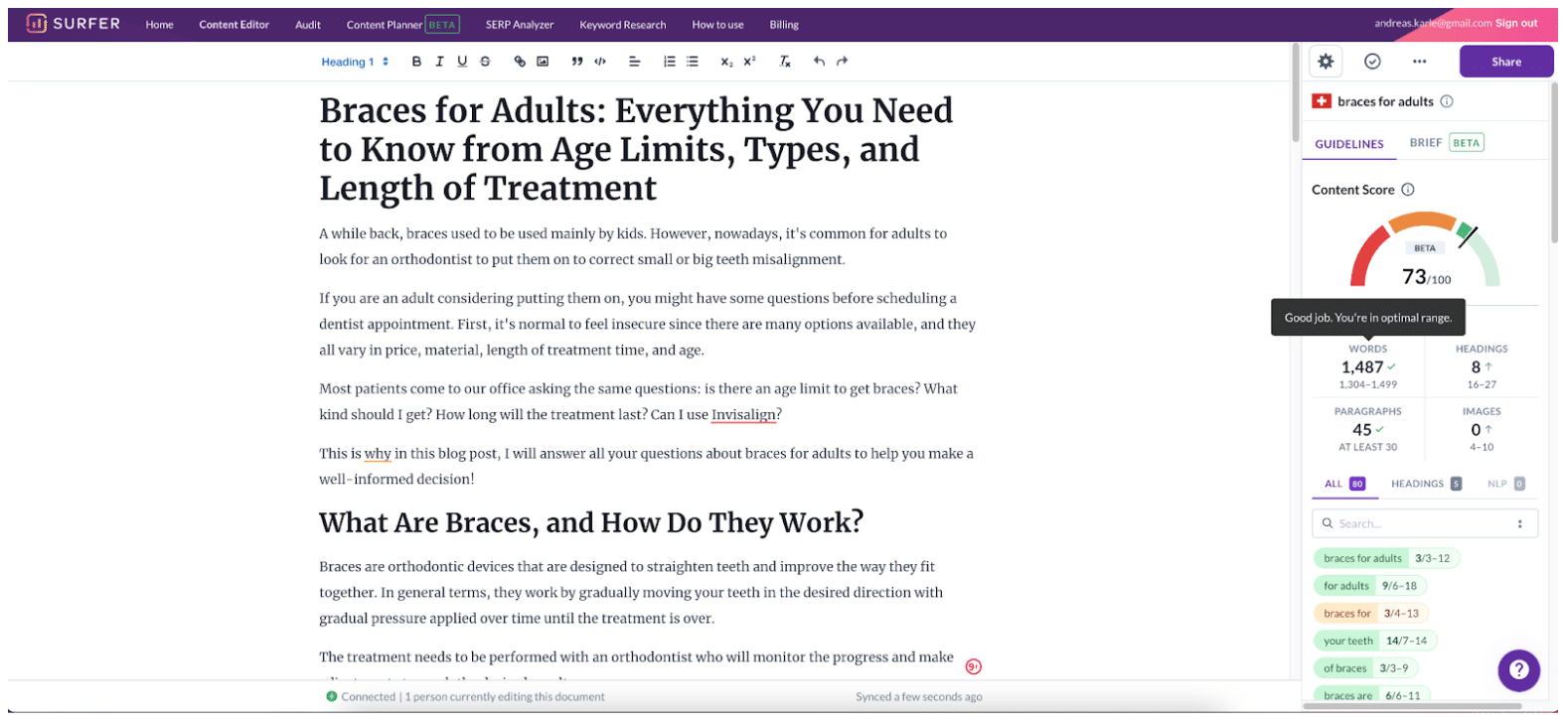Open the Audit page
Image resolution: width=1568 pixels, height=723 pixels.
tap(308, 25)
